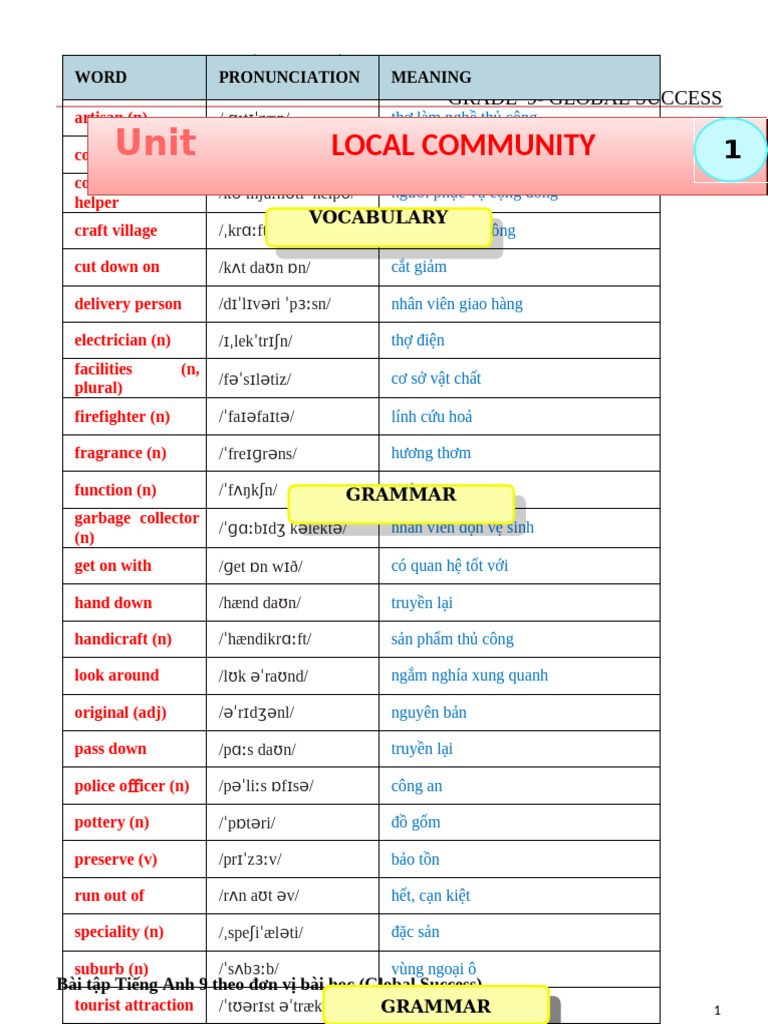Click the pronunciation for delivery person
This screenshot has width=768, height=1024.
(x=275, y=304)
